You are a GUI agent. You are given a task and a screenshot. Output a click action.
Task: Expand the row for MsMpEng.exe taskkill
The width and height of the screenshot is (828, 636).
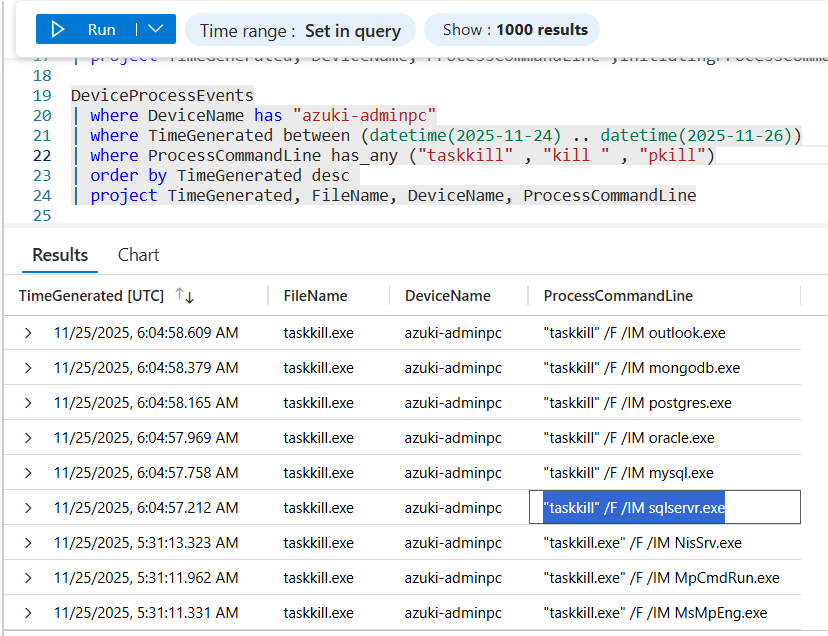28,613
